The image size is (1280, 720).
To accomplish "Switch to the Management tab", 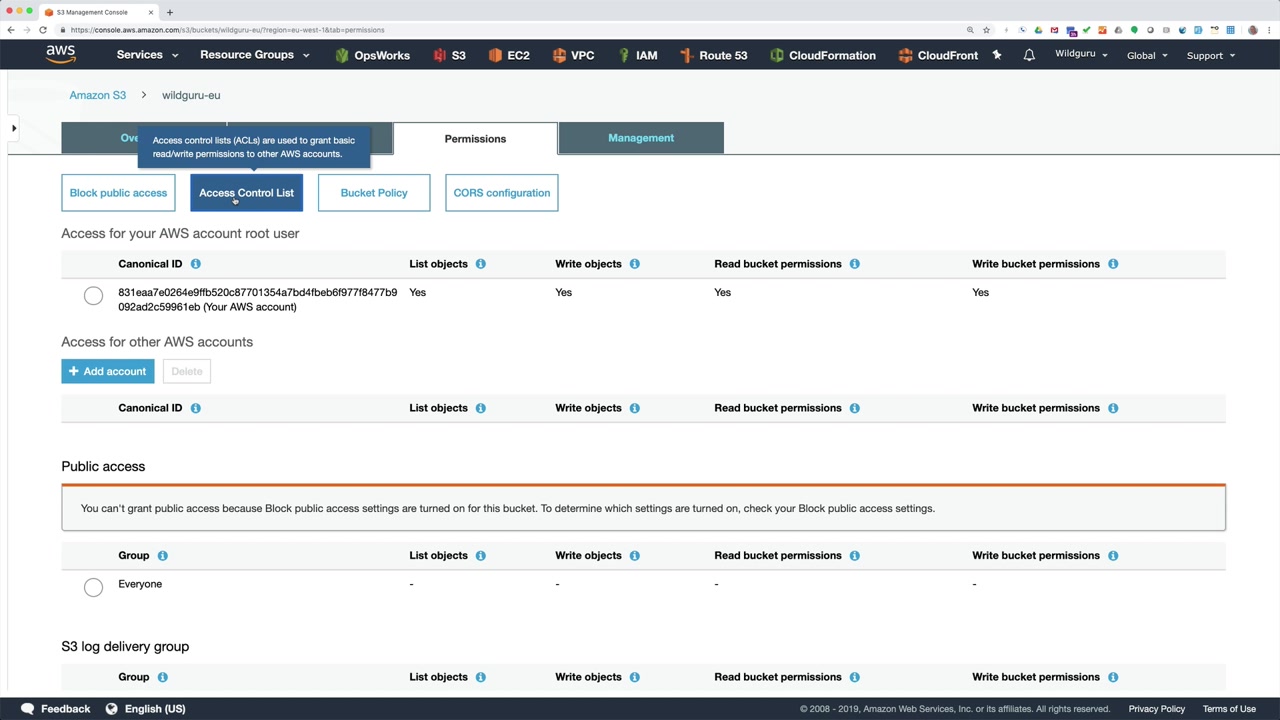I will [641, 138].
